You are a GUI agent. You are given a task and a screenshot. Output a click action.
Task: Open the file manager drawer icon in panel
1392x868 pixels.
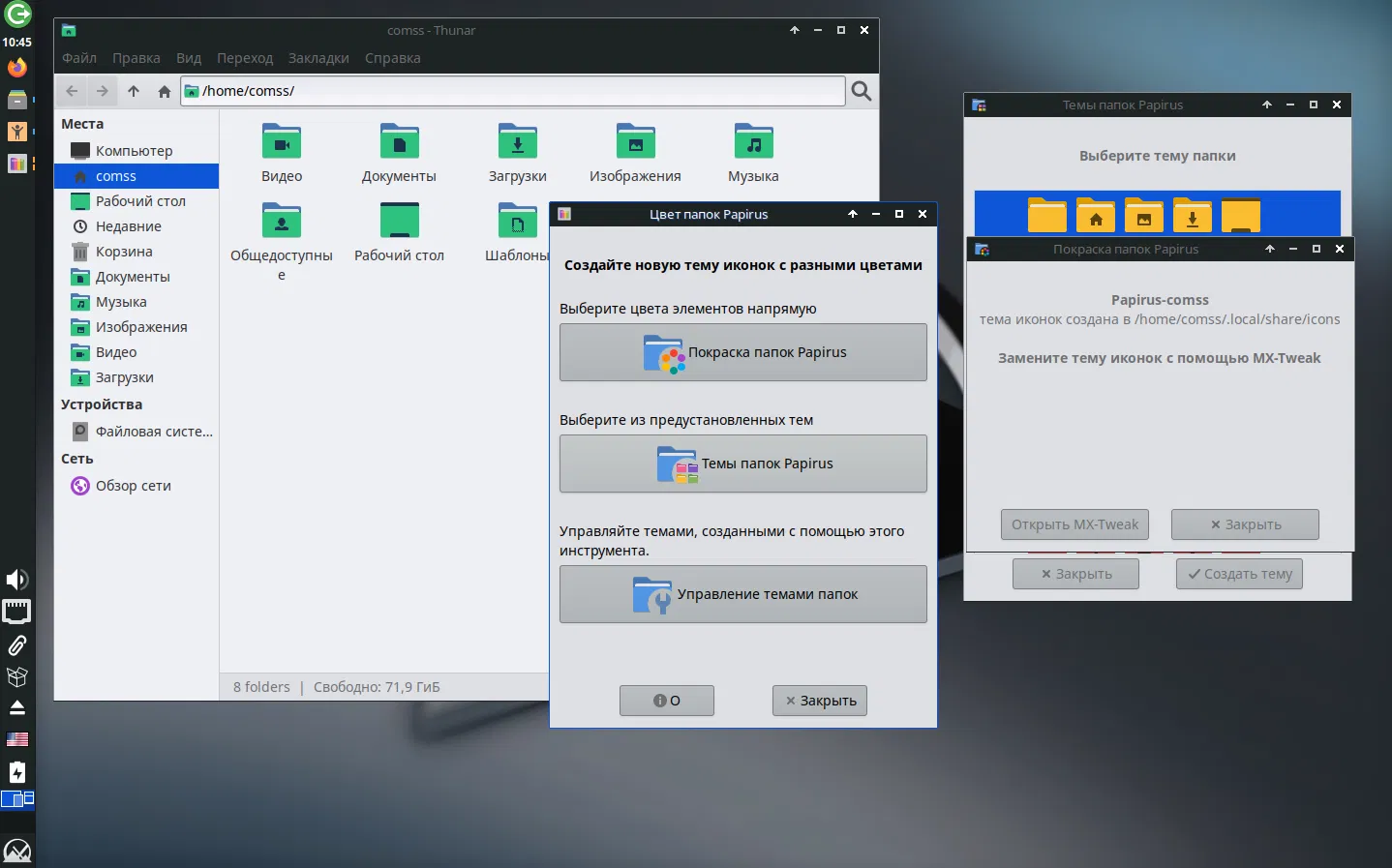pos(17,99)
